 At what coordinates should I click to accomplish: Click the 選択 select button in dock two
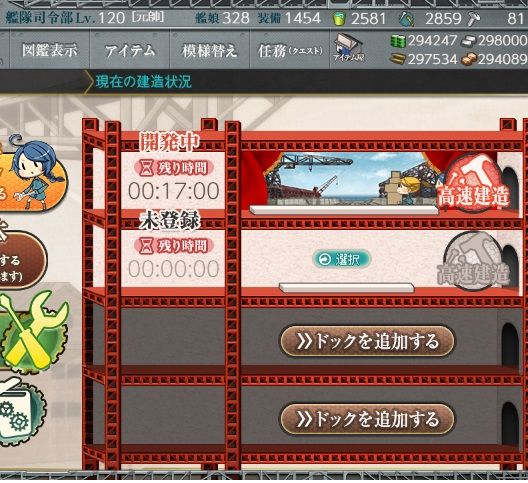[341, 259]
